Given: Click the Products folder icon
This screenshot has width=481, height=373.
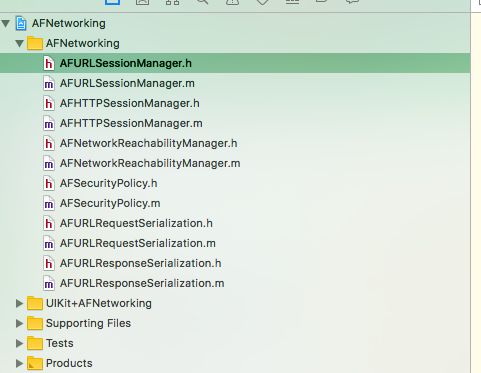Looking at the screenshot, I should [35, 363].
